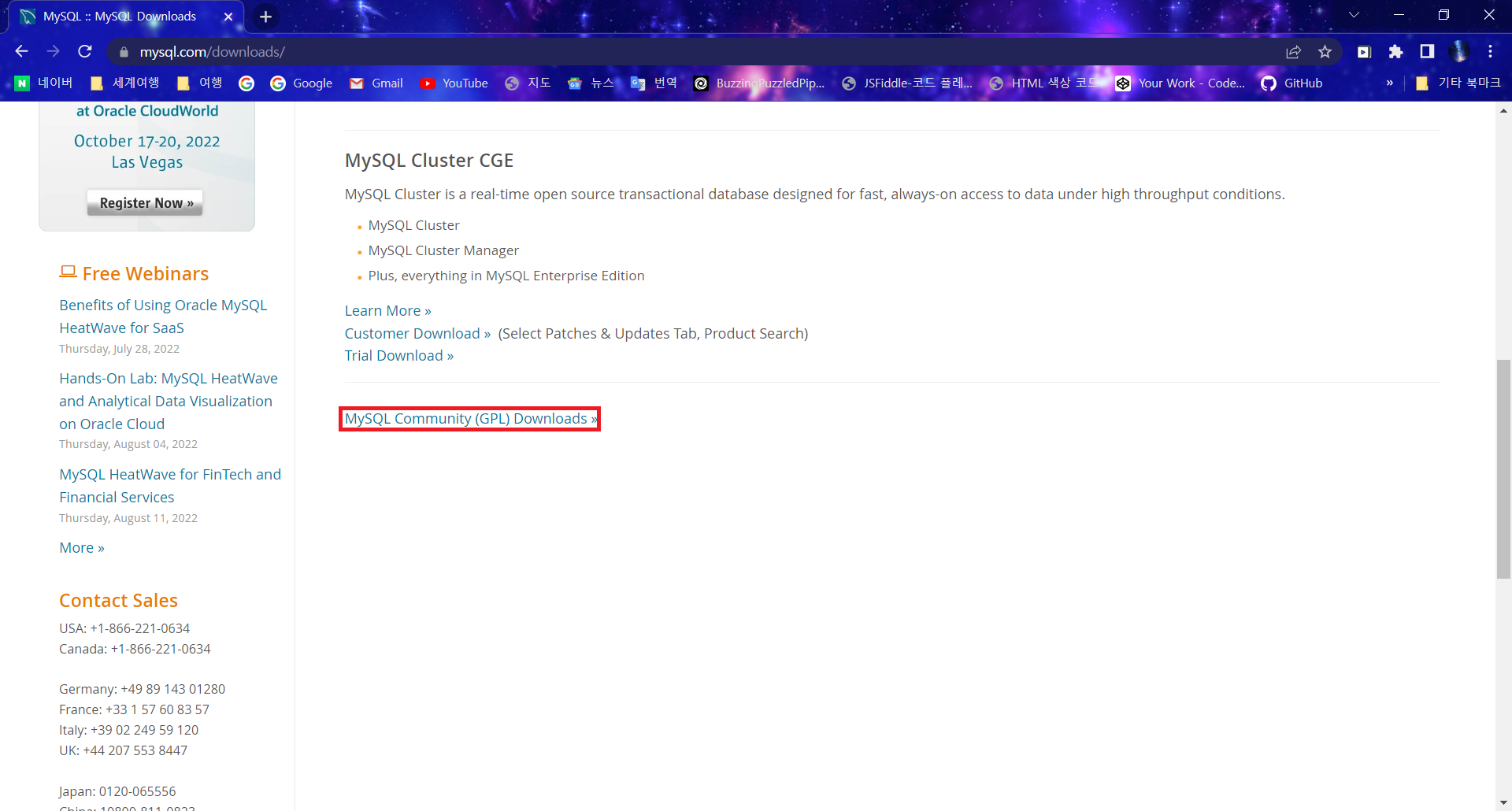Open the 세계여행 bookmark folder
Image resolution: width=1512 pixels, height=811 pixels.
coord(125,83)
